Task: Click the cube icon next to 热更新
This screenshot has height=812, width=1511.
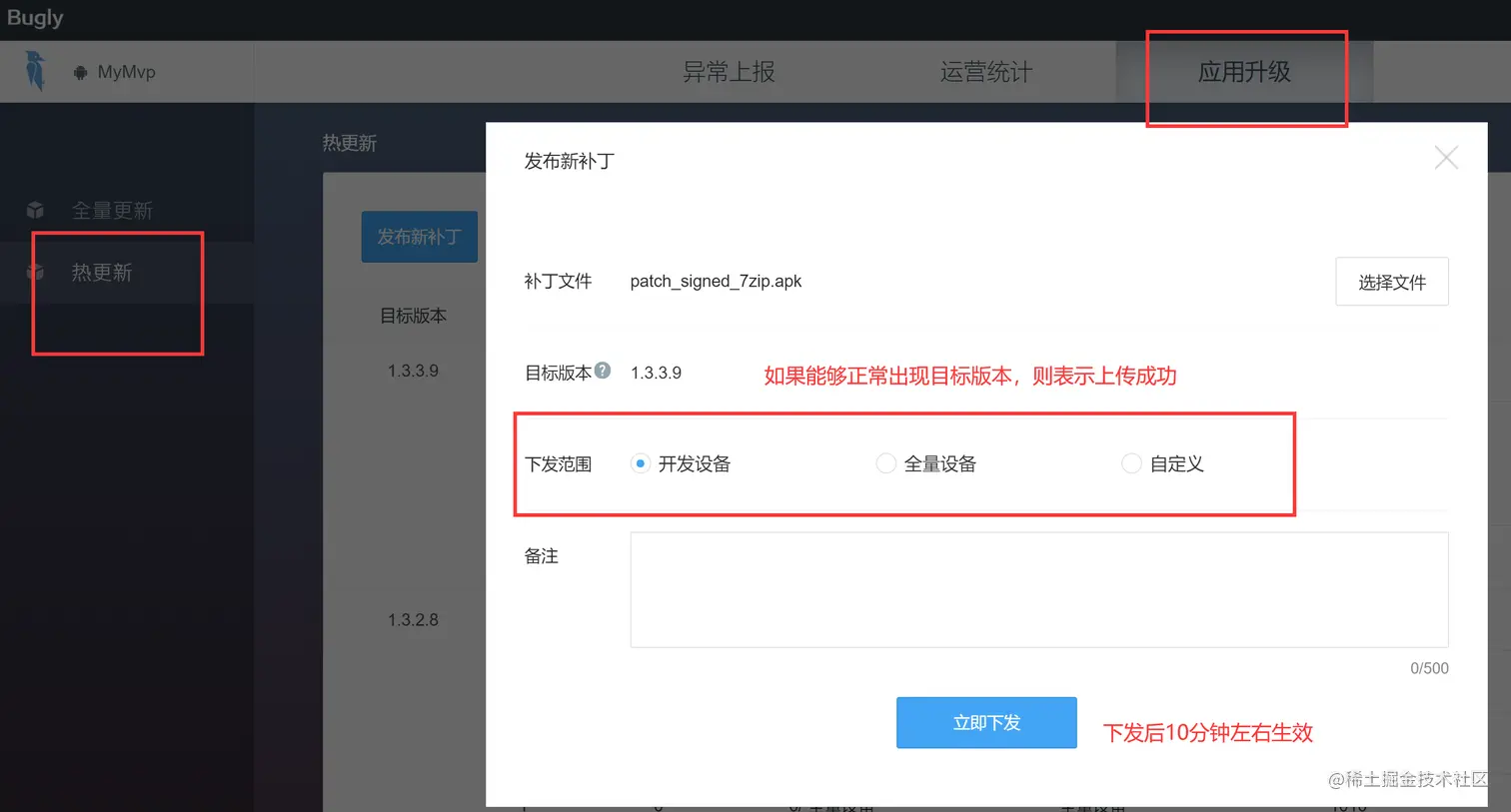Action: coord(36,272)
